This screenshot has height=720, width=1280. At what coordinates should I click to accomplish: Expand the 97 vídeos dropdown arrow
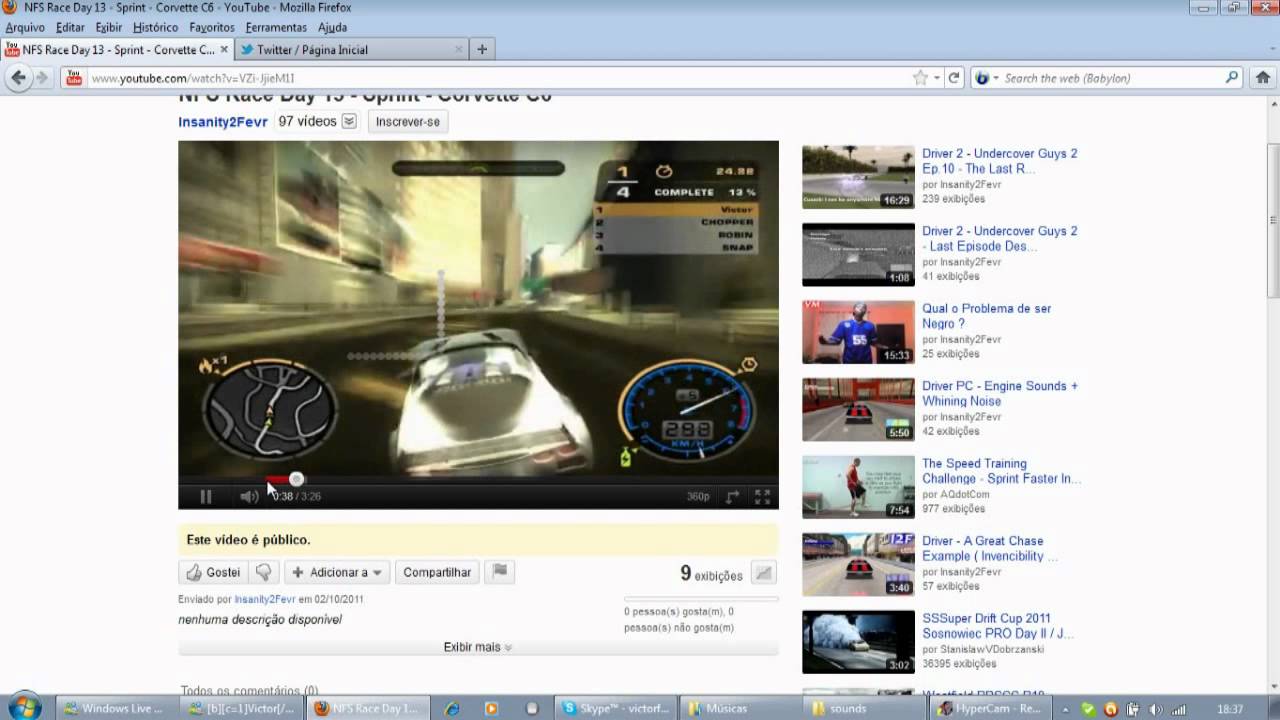[x=349, y=121]
